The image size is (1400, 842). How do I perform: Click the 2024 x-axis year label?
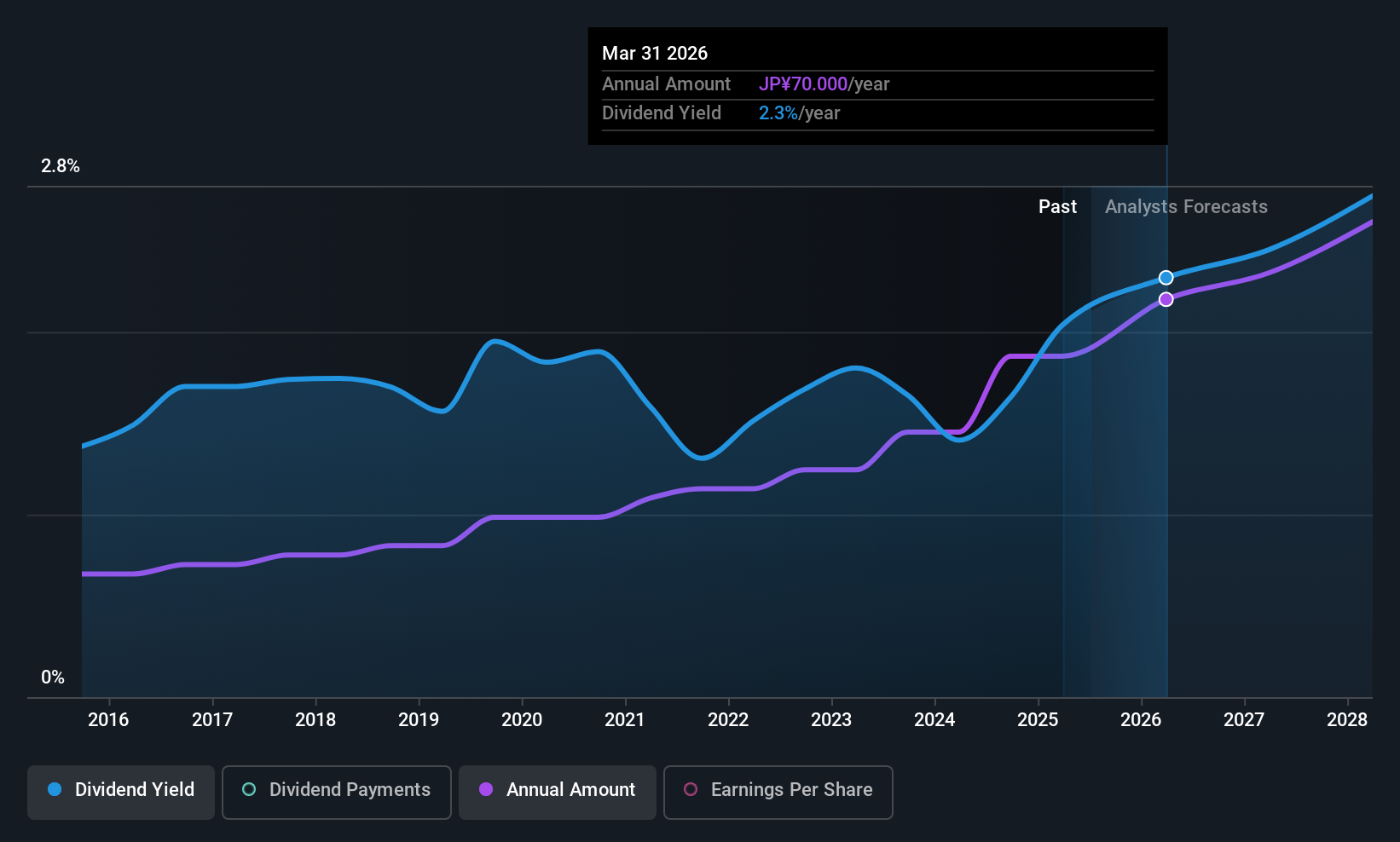pyautogui.click(x=934, y=720)
